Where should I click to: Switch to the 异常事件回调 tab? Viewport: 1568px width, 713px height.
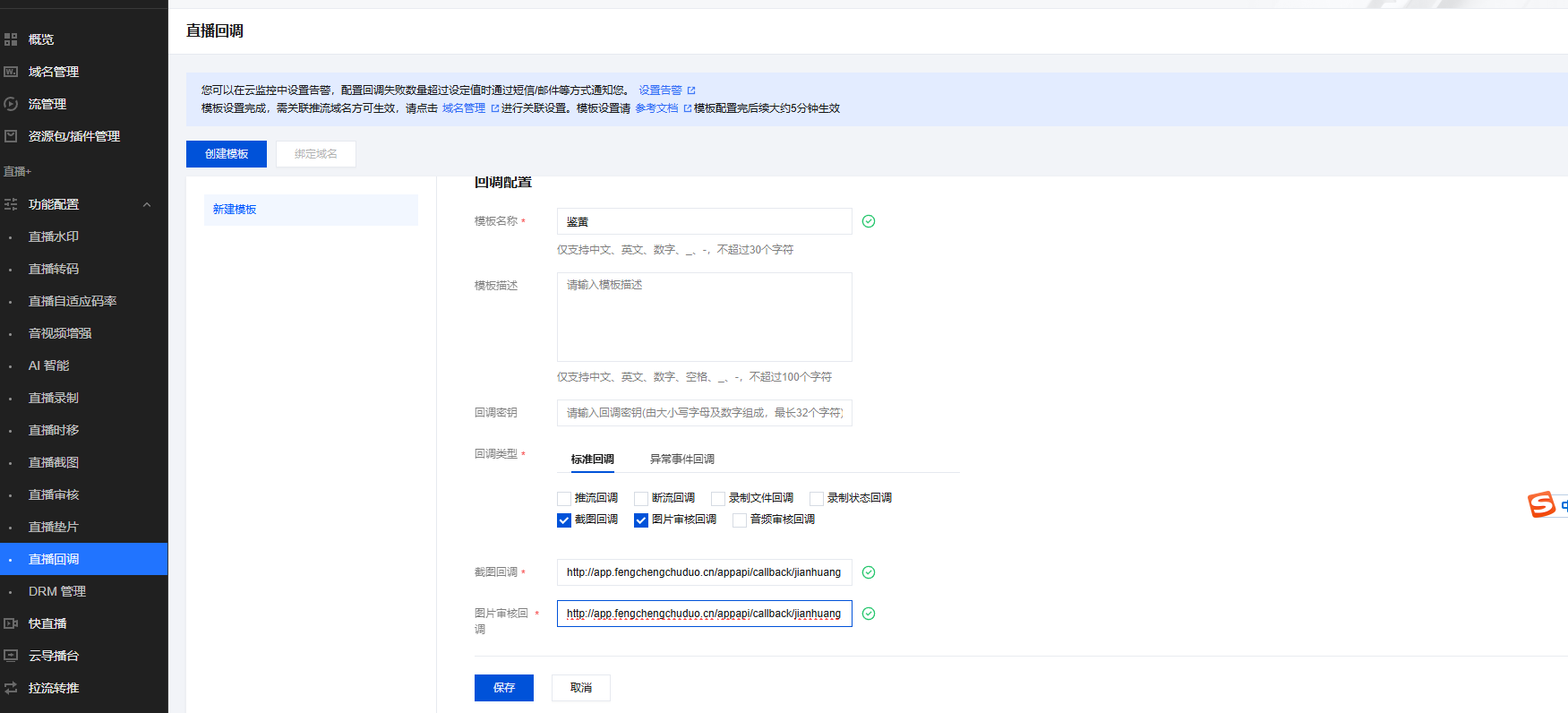coord(681,460)
